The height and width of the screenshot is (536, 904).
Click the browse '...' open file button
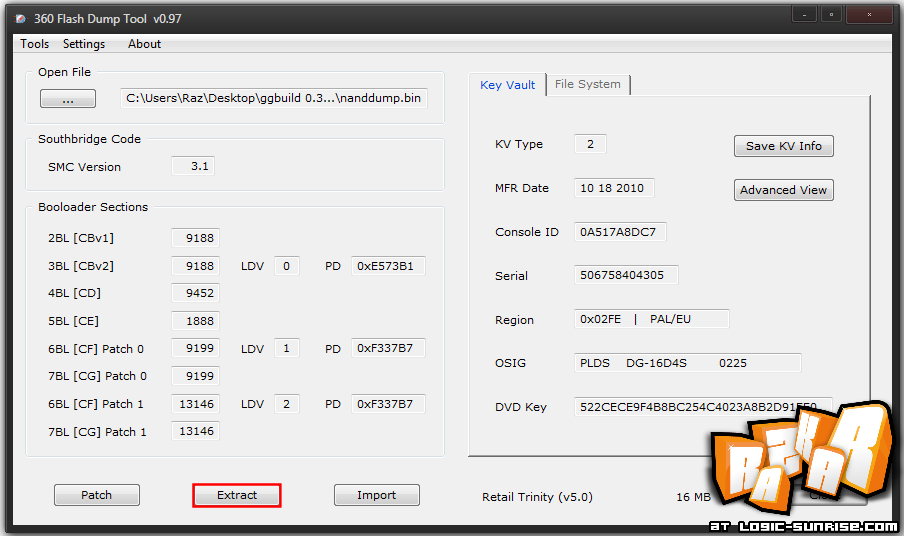click(68, 99)
